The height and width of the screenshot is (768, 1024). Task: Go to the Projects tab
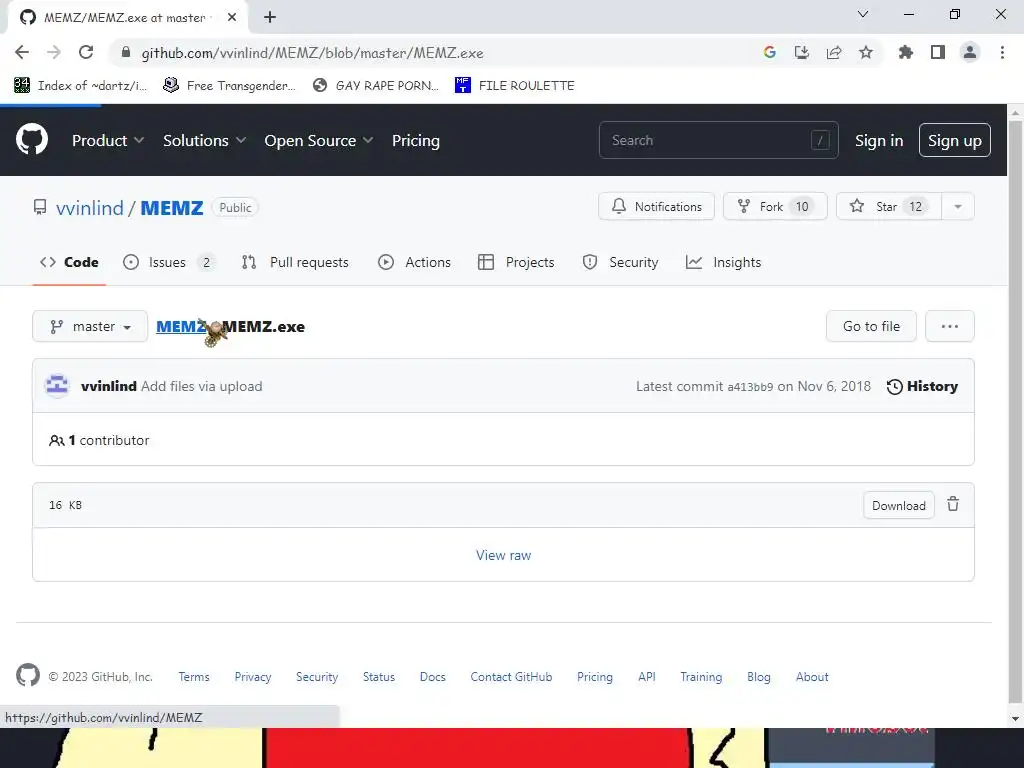tap(517, 262)
